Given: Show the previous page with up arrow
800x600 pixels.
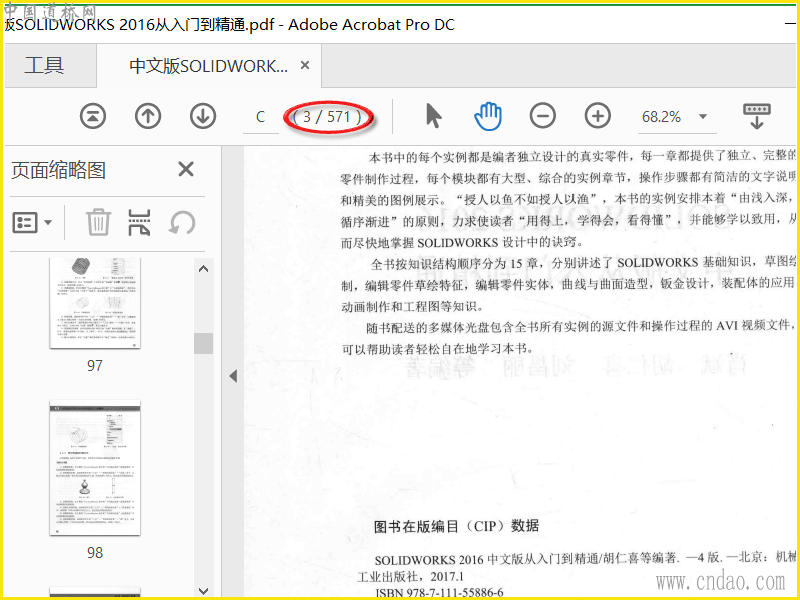Looking at the screenshot, I should pos(148,116).
